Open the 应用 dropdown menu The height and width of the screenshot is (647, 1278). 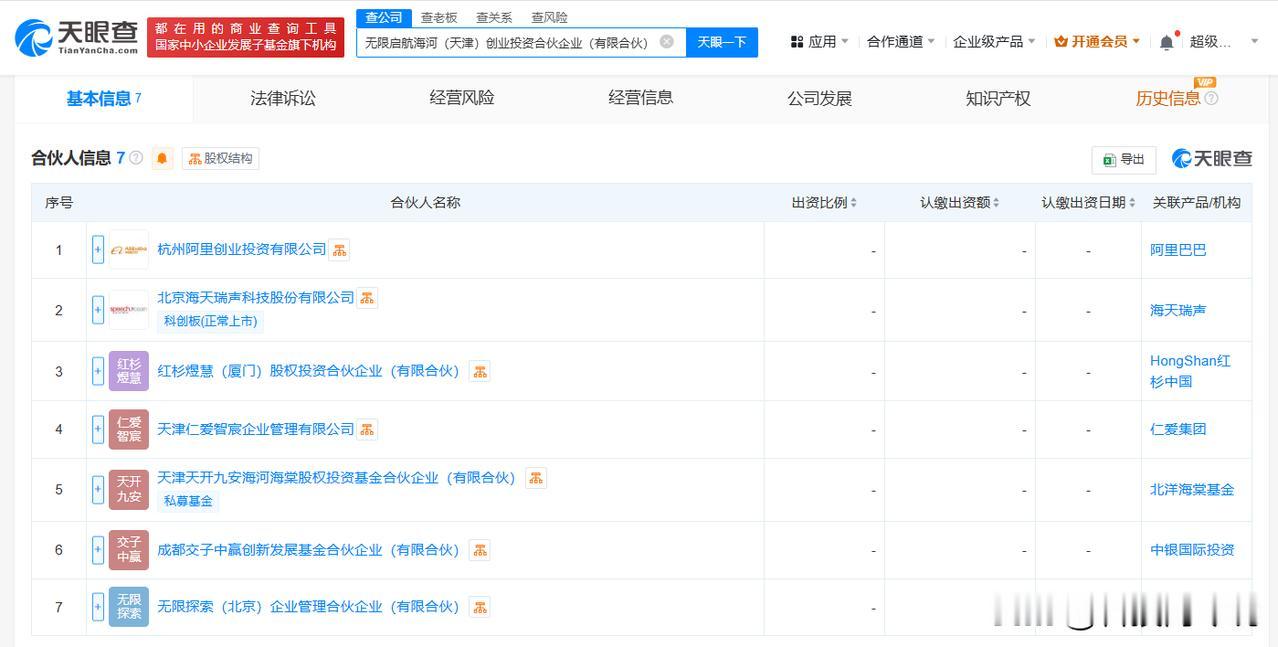click(x=819, y=42)
